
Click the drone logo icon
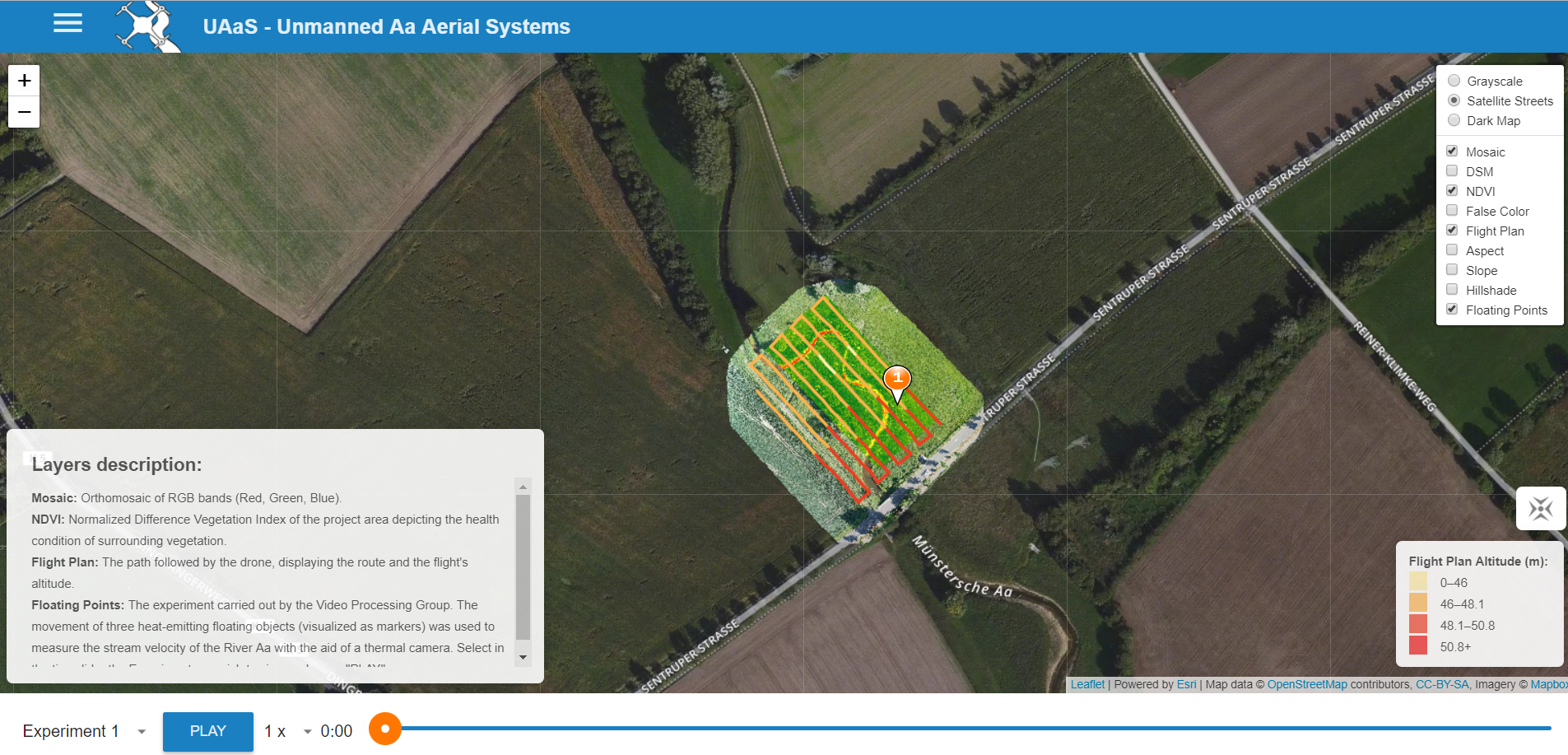(x=147, y=26)
